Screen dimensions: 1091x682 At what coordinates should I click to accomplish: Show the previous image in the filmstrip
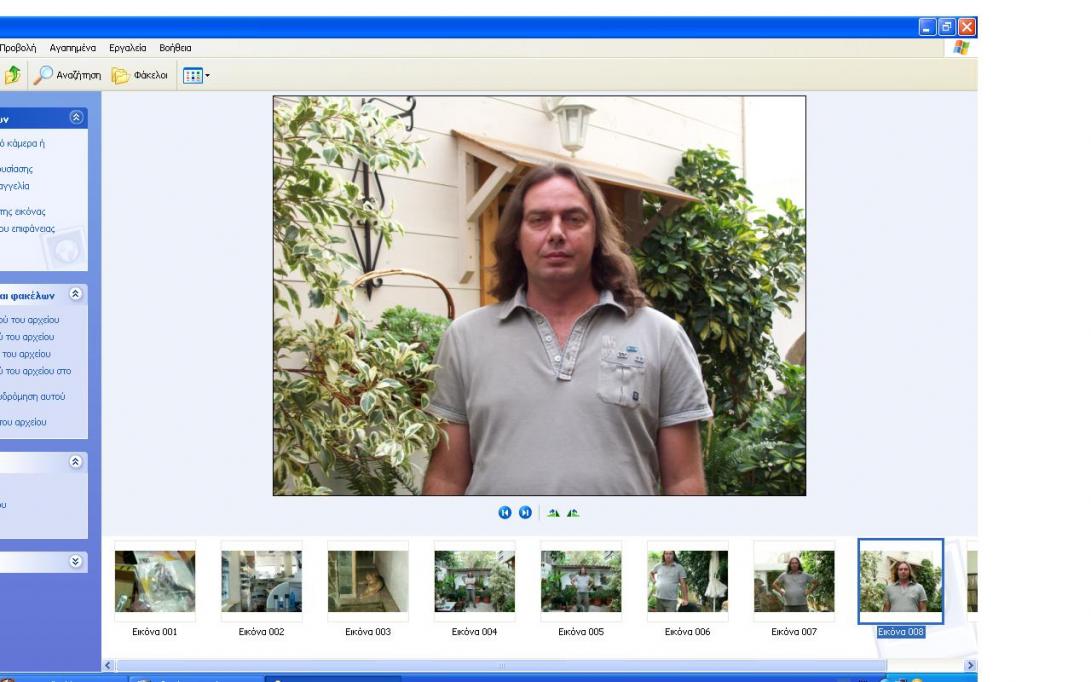[x=505, y=513]
